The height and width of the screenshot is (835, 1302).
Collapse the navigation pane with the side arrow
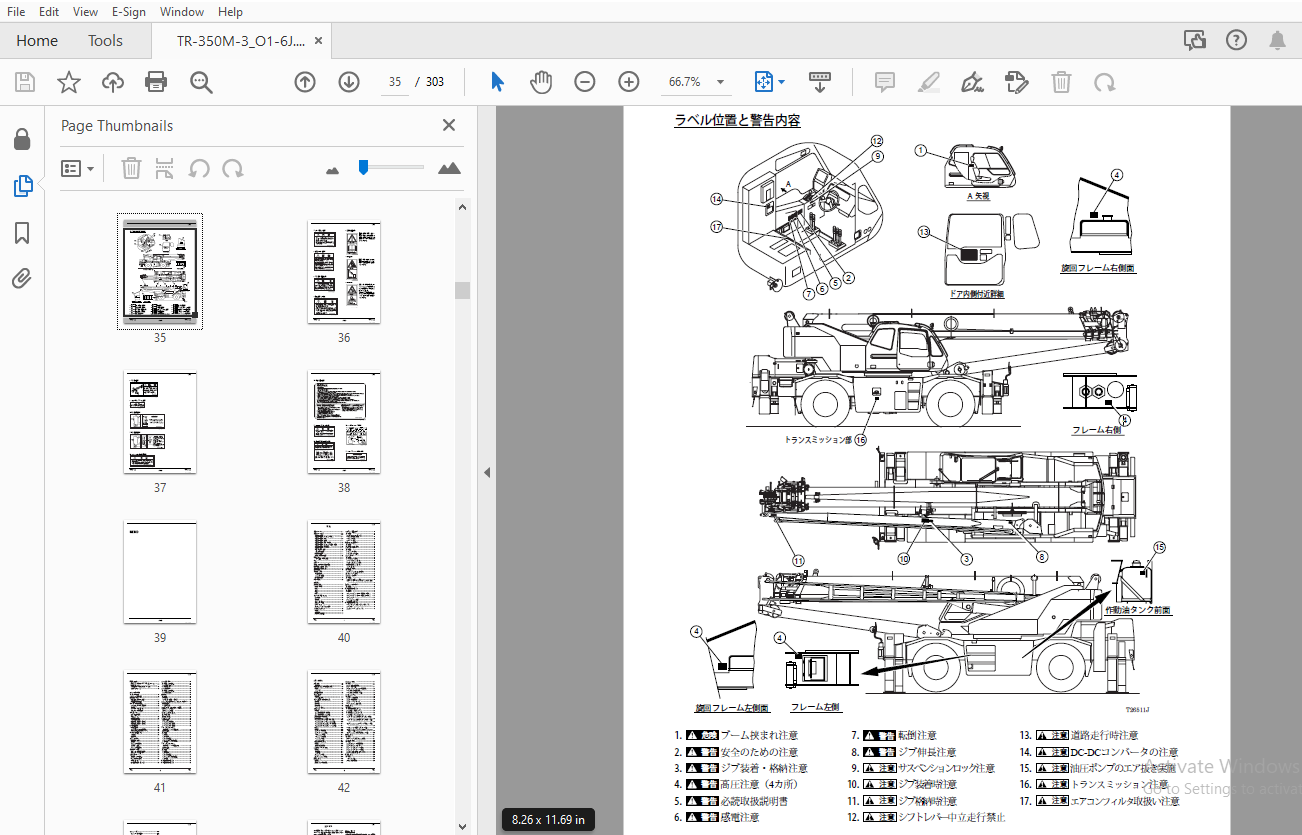pyautogui.click(x=487, y=472)
